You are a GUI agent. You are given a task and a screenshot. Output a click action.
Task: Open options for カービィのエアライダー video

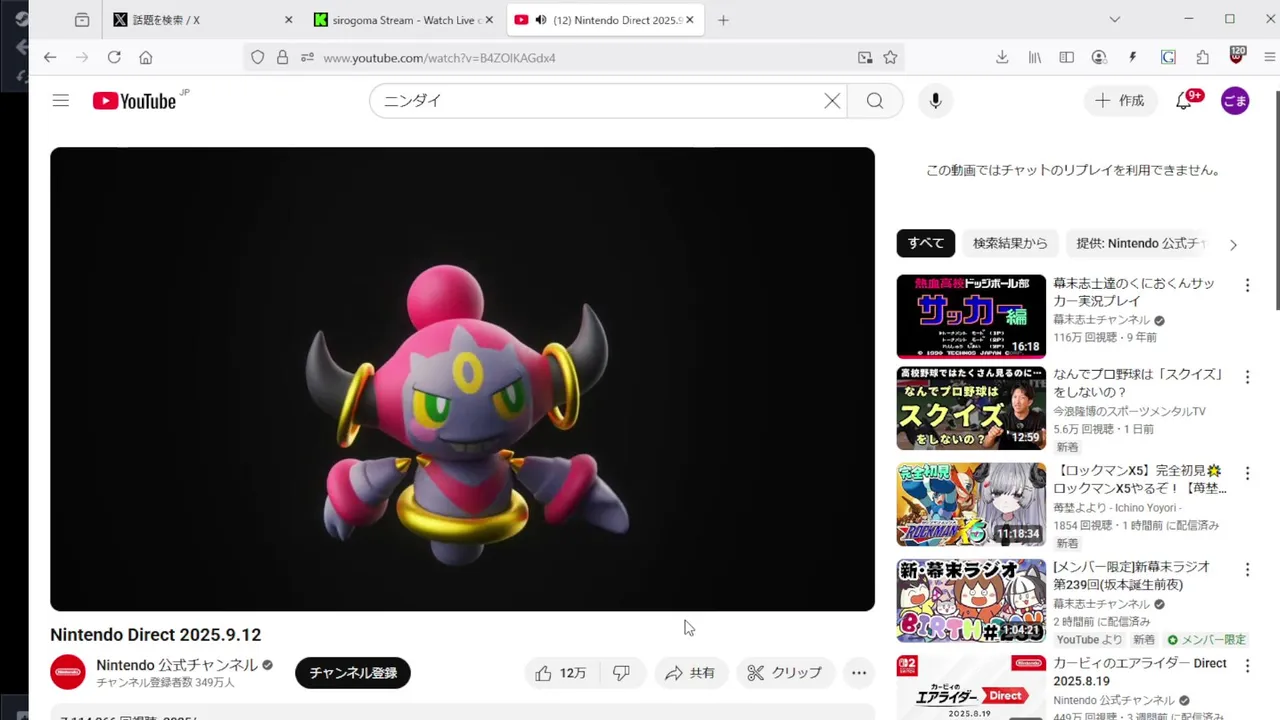pyautogui.click(x=1247, y=665)
